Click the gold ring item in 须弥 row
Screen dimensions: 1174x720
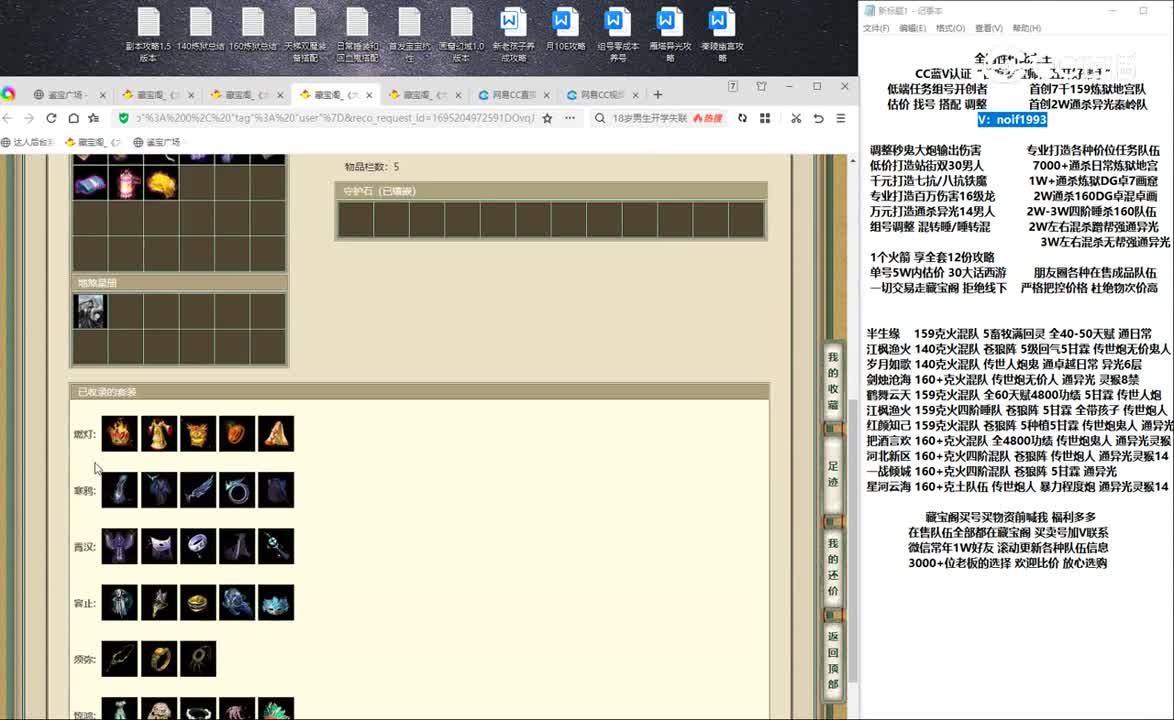(159, 659)
